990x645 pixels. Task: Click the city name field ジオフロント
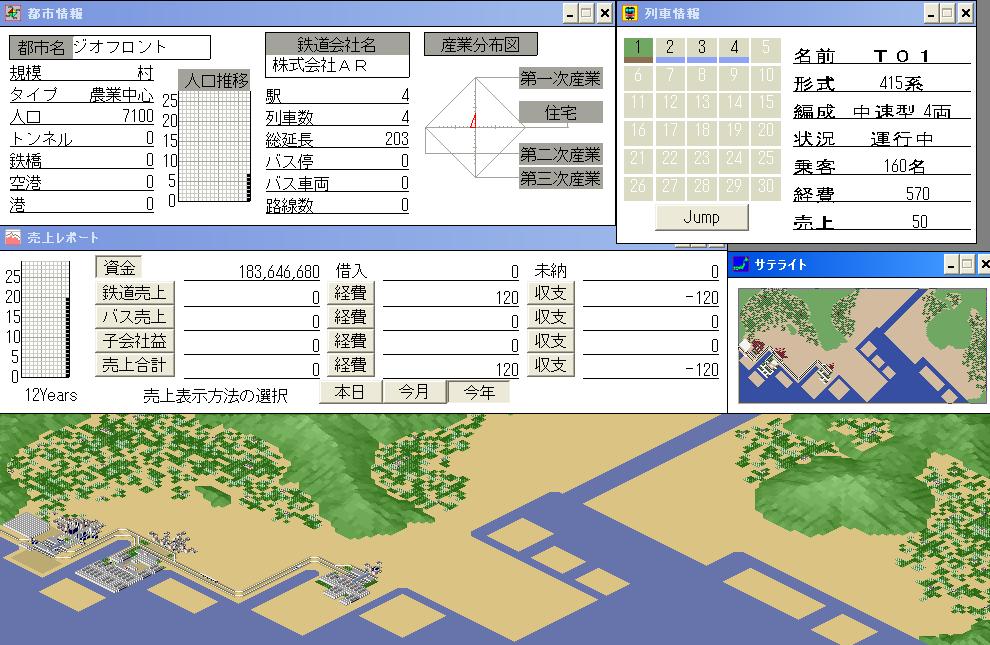(x=141, y=47)
